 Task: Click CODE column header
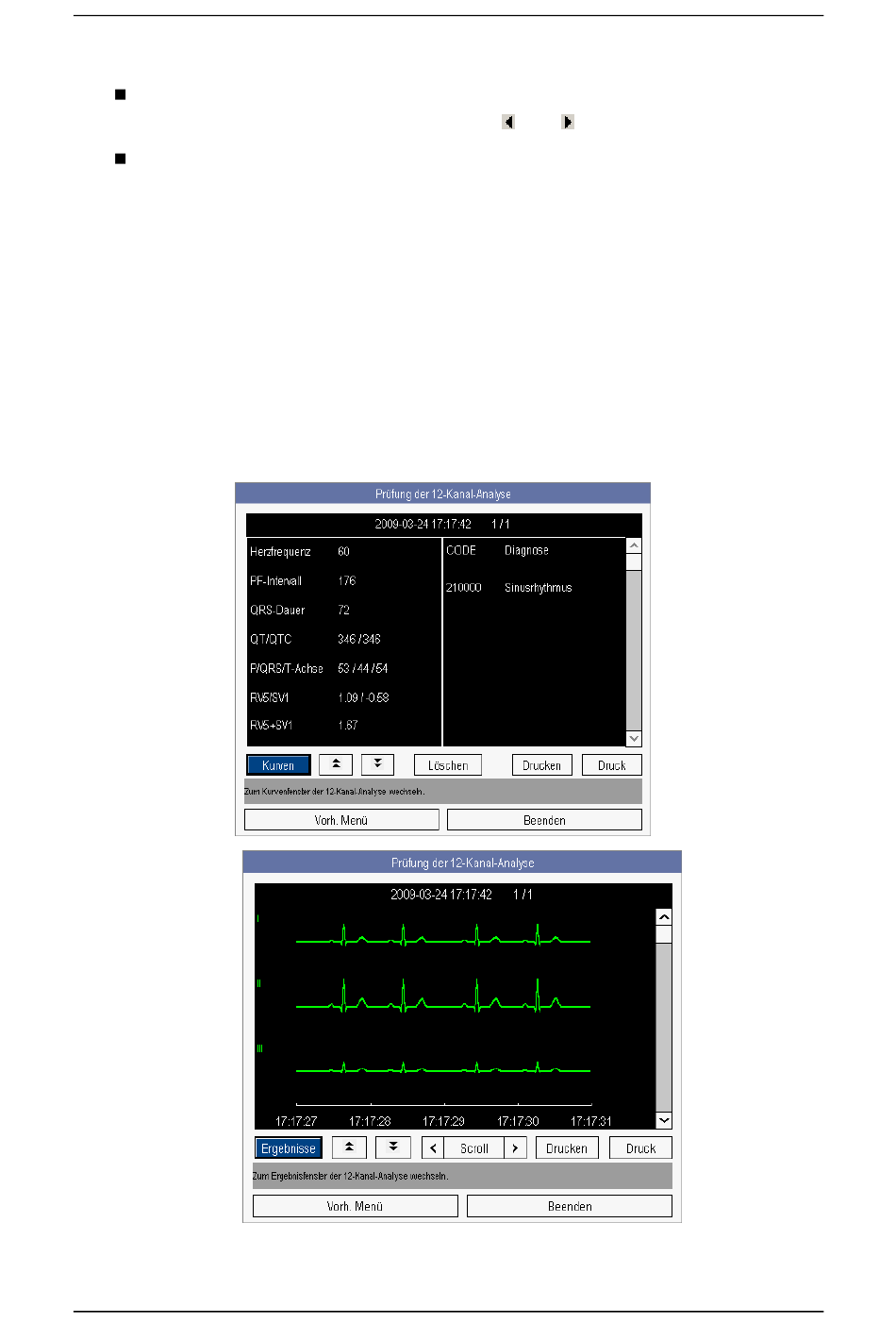(461, 550)
